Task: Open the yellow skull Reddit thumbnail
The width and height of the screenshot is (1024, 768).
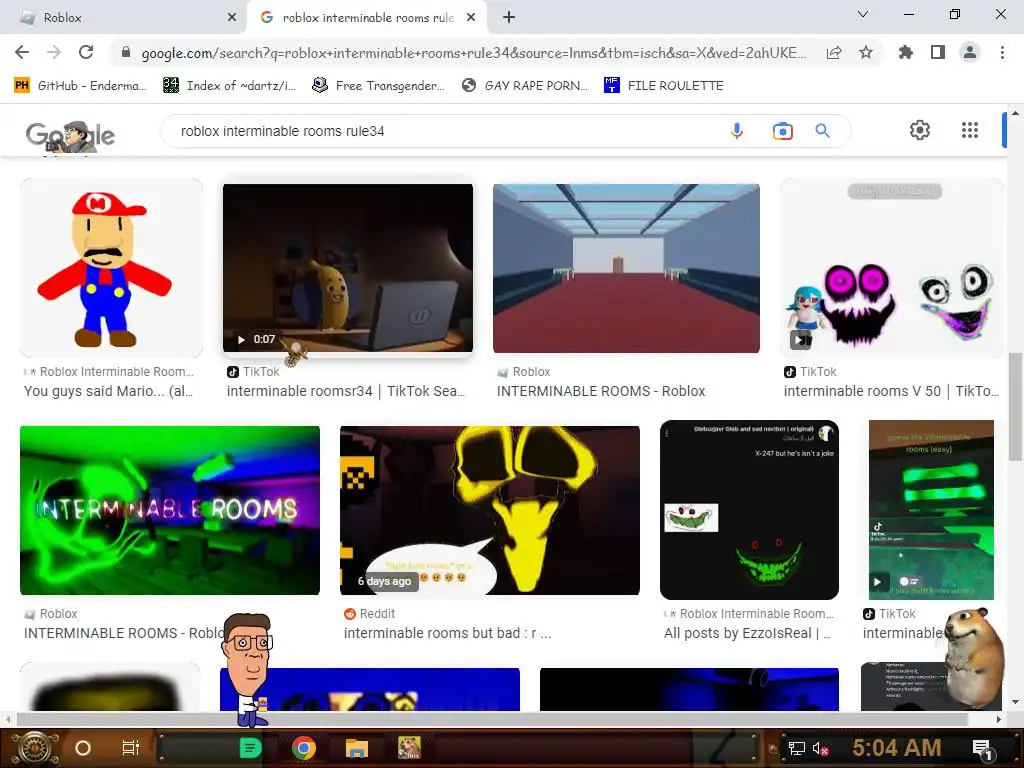Action: click(490, 510)
